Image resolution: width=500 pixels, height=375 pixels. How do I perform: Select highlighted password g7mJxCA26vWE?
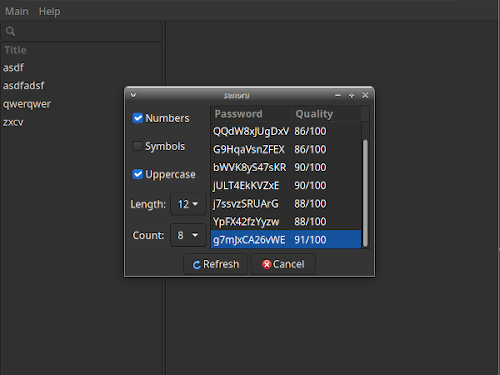(286, 239)
